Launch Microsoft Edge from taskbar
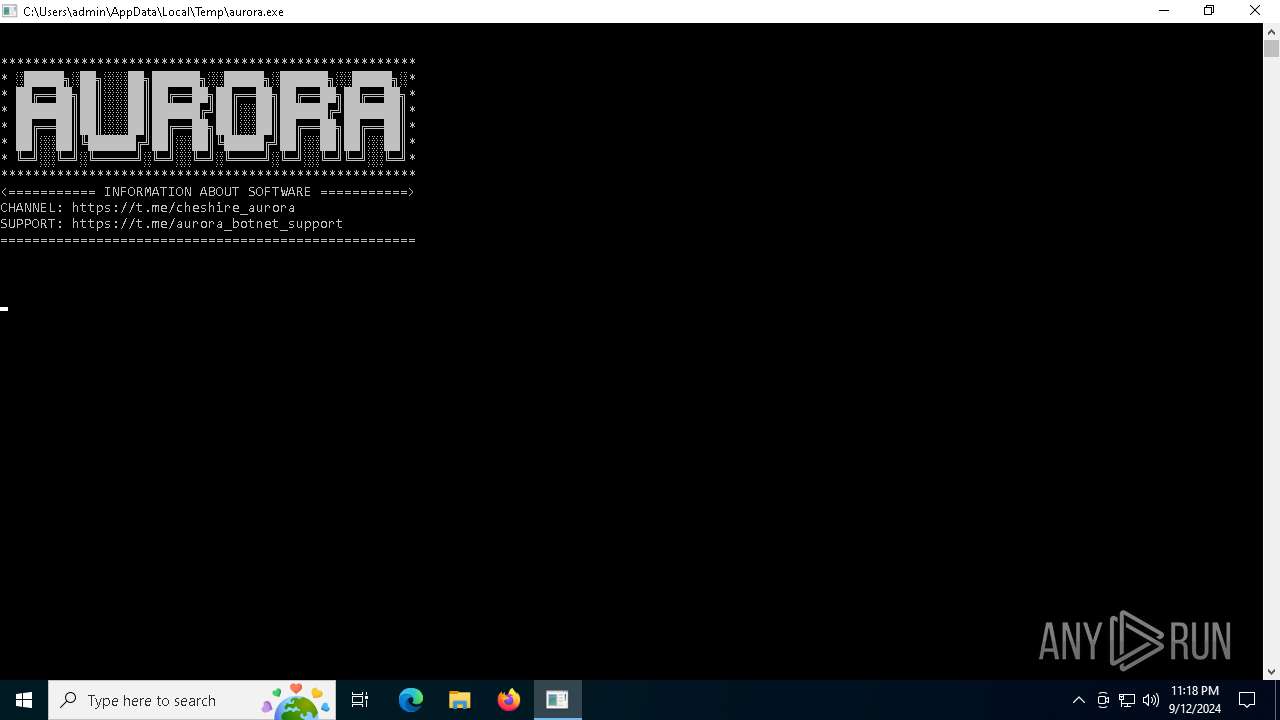 (x=411, y=700)
